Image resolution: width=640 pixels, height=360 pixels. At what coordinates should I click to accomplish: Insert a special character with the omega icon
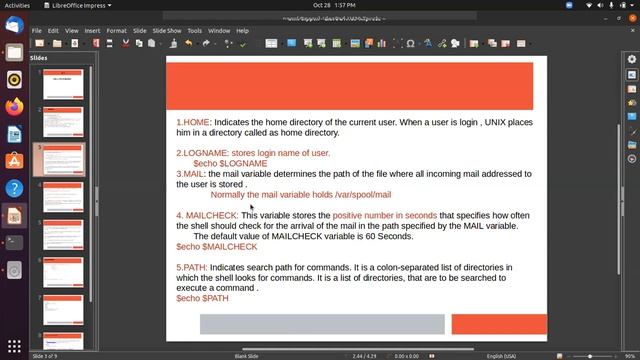click(x=411, y=43)
